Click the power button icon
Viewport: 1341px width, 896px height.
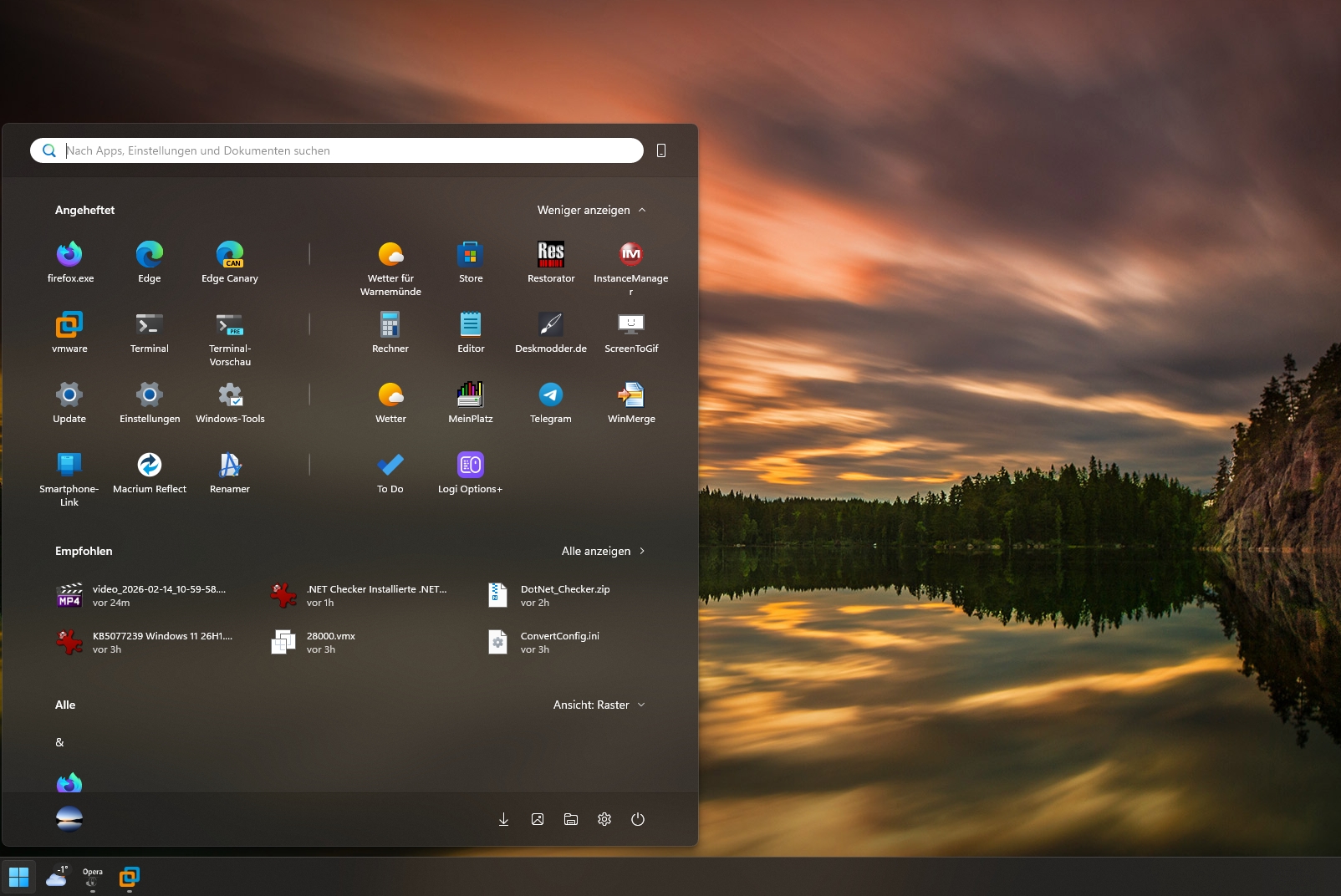tap(638, 819)
